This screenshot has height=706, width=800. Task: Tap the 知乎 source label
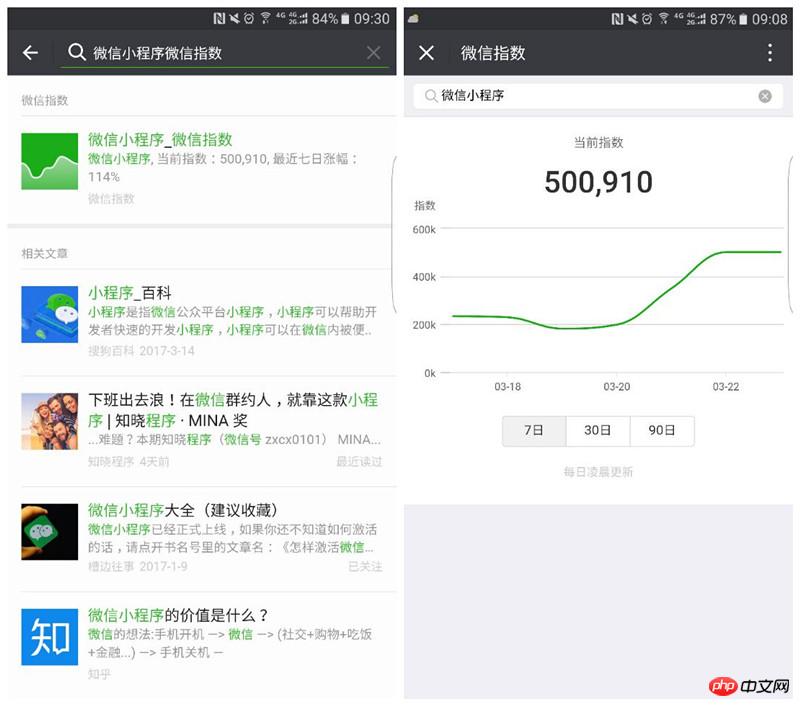tap(99, 674)
